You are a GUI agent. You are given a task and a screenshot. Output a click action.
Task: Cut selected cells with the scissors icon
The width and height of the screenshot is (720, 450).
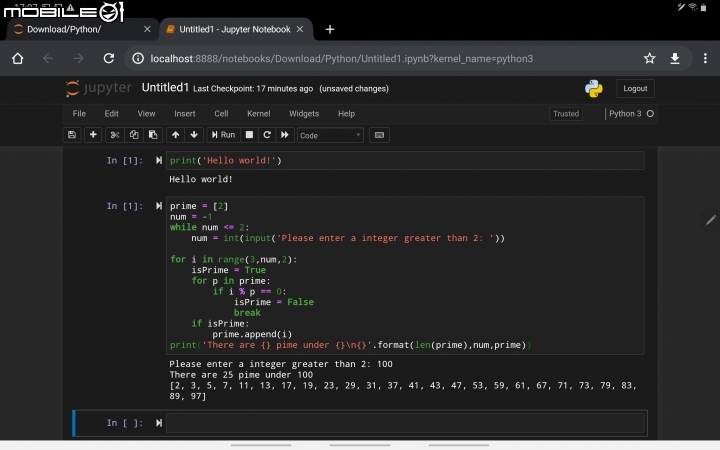(x=114, y=135)
